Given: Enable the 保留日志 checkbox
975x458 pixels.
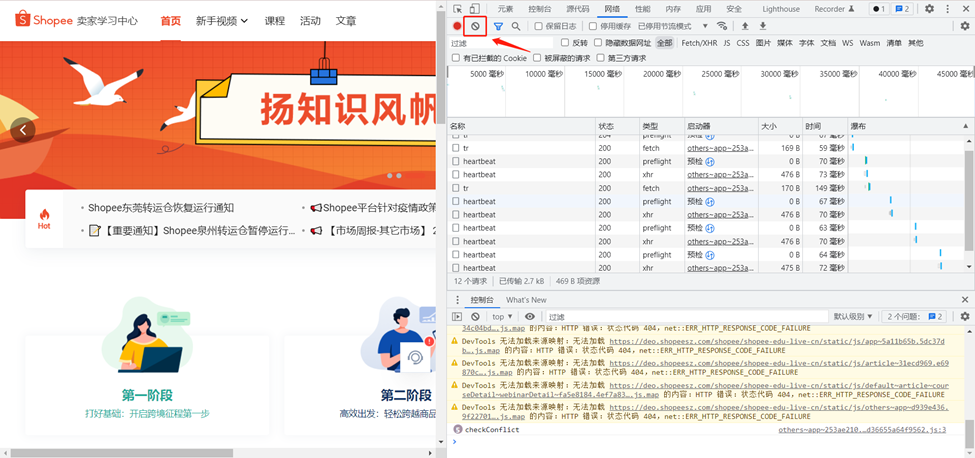Looking at the screenshot, I should pyautogui.click(x=539, y=26).
